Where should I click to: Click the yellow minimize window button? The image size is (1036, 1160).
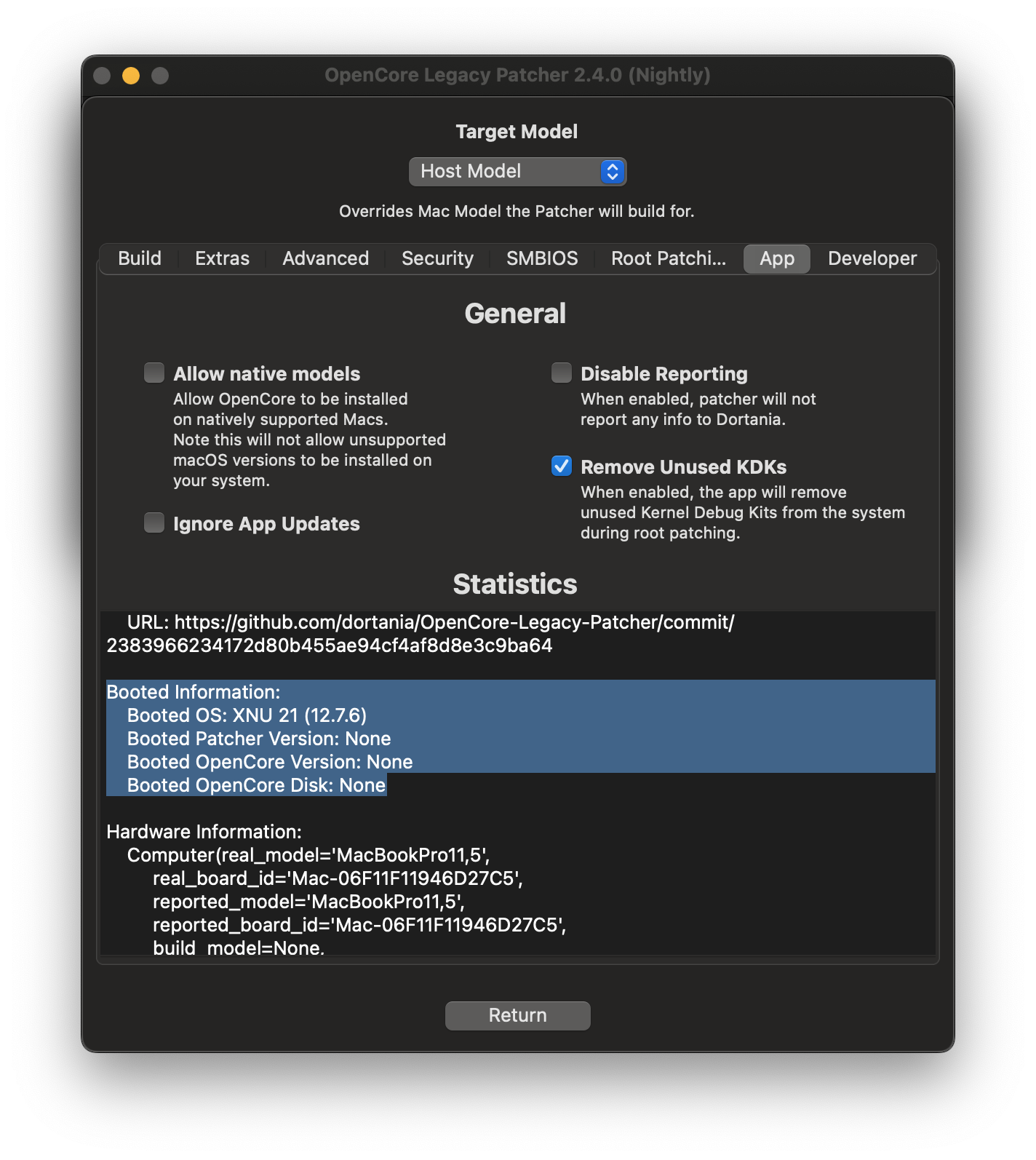(131, 76)
